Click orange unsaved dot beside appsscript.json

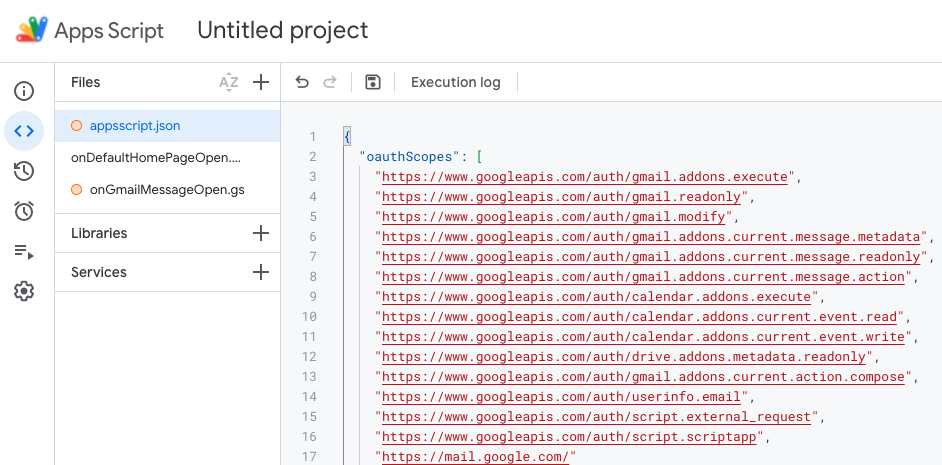pyautogui.click(x=76, y=126)
